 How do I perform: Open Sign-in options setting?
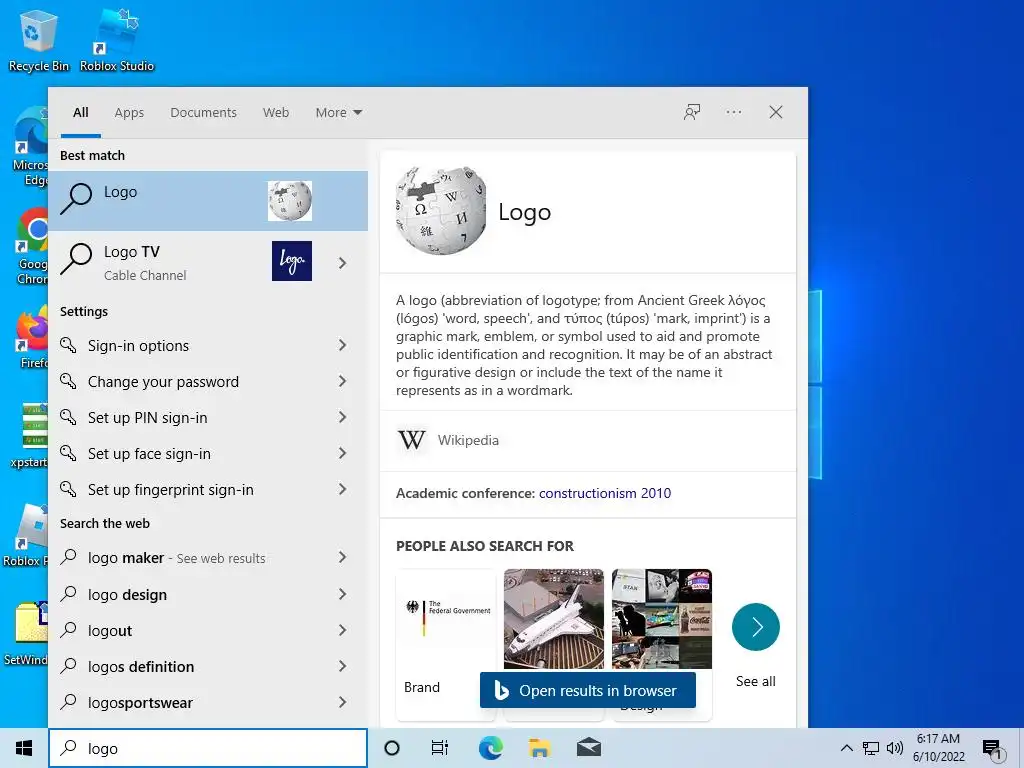pyautogui.click(x=208, y=345)
